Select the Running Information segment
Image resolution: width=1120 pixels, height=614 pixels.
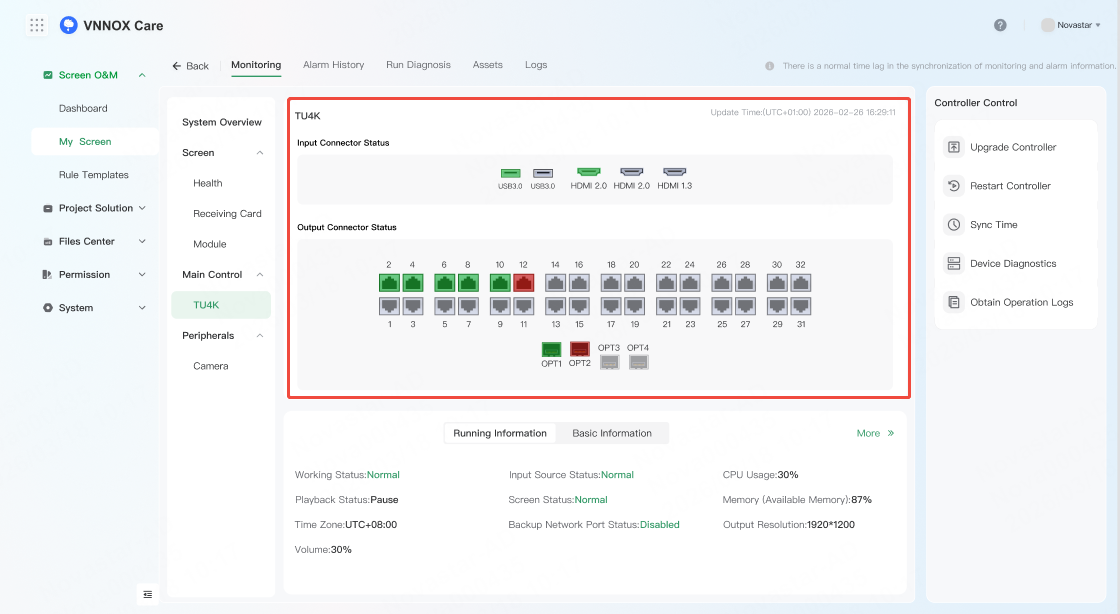pos(500,433)
